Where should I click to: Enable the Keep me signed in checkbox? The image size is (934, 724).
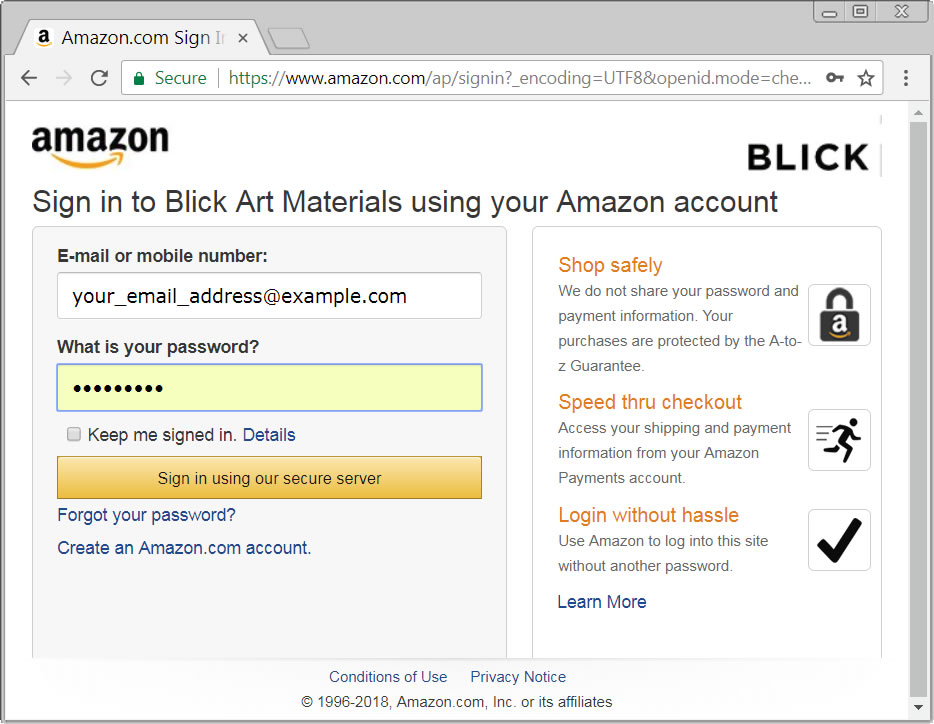[x=74, y=434]
